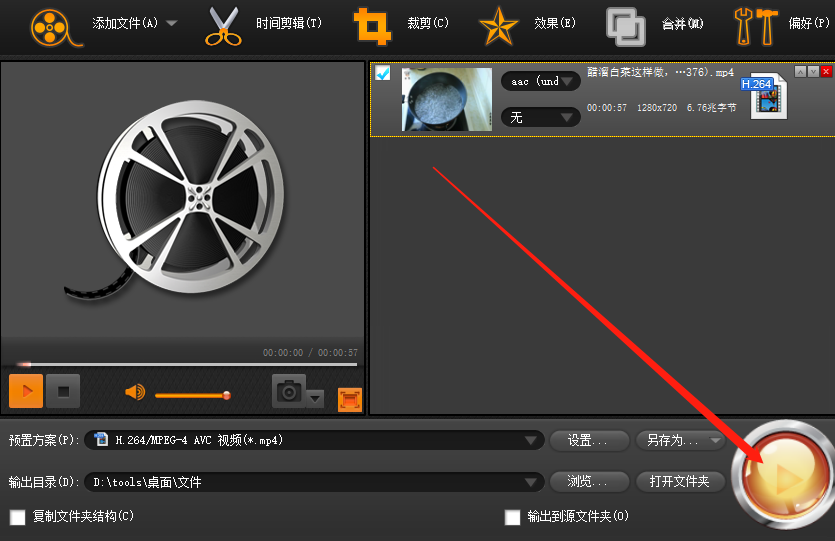Move the file item up with the arrow button

coord(800,71)
